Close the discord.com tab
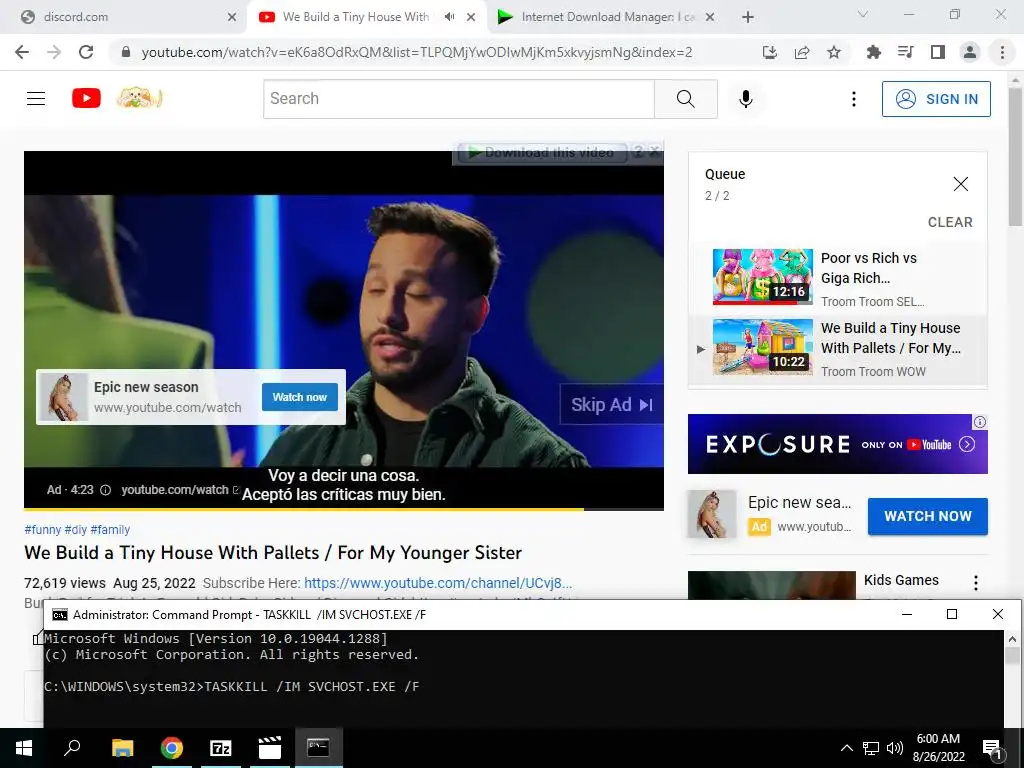 tap(232, 17)
